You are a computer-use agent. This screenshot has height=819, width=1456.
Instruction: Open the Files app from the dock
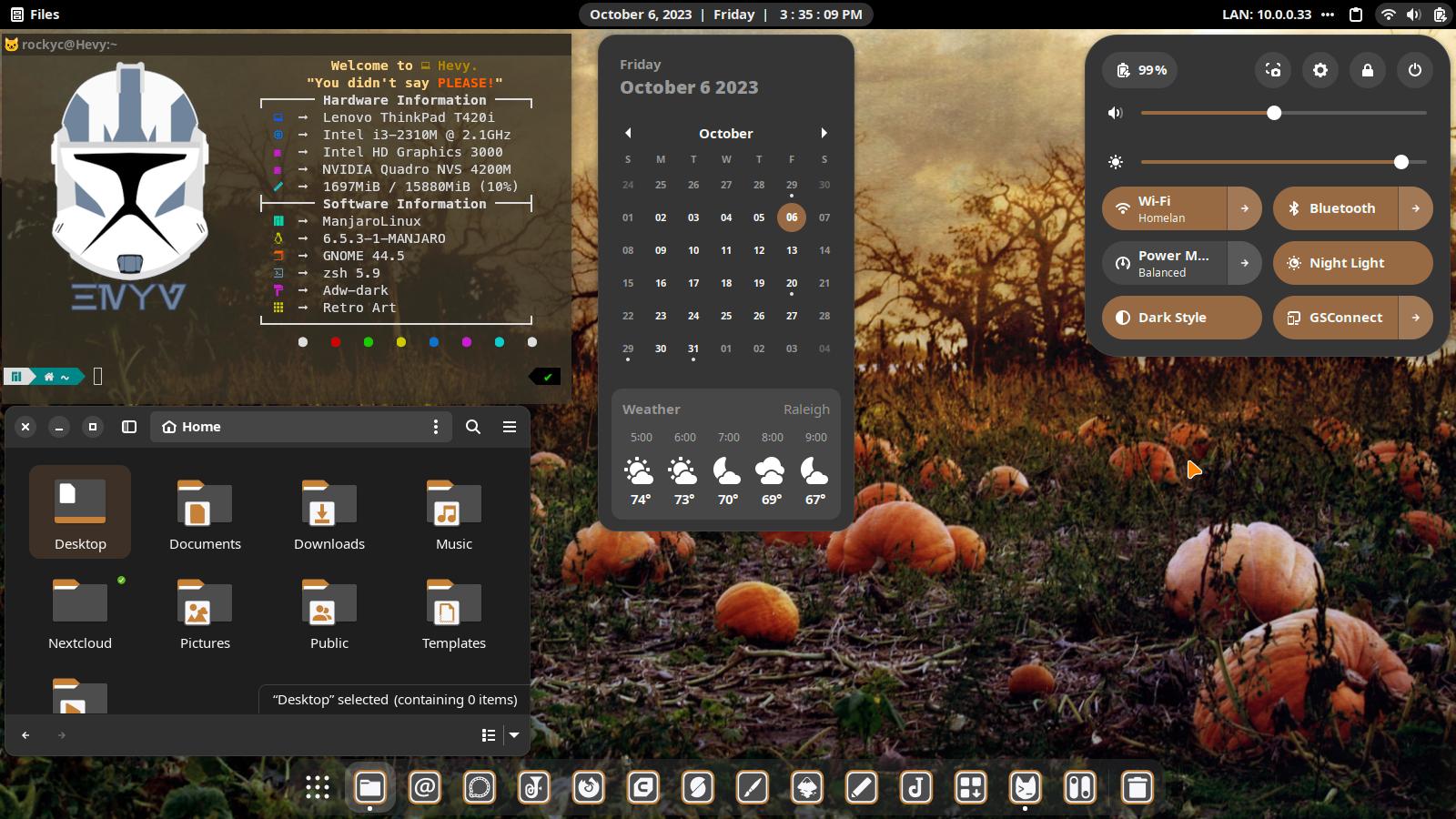tap(369, 787)
